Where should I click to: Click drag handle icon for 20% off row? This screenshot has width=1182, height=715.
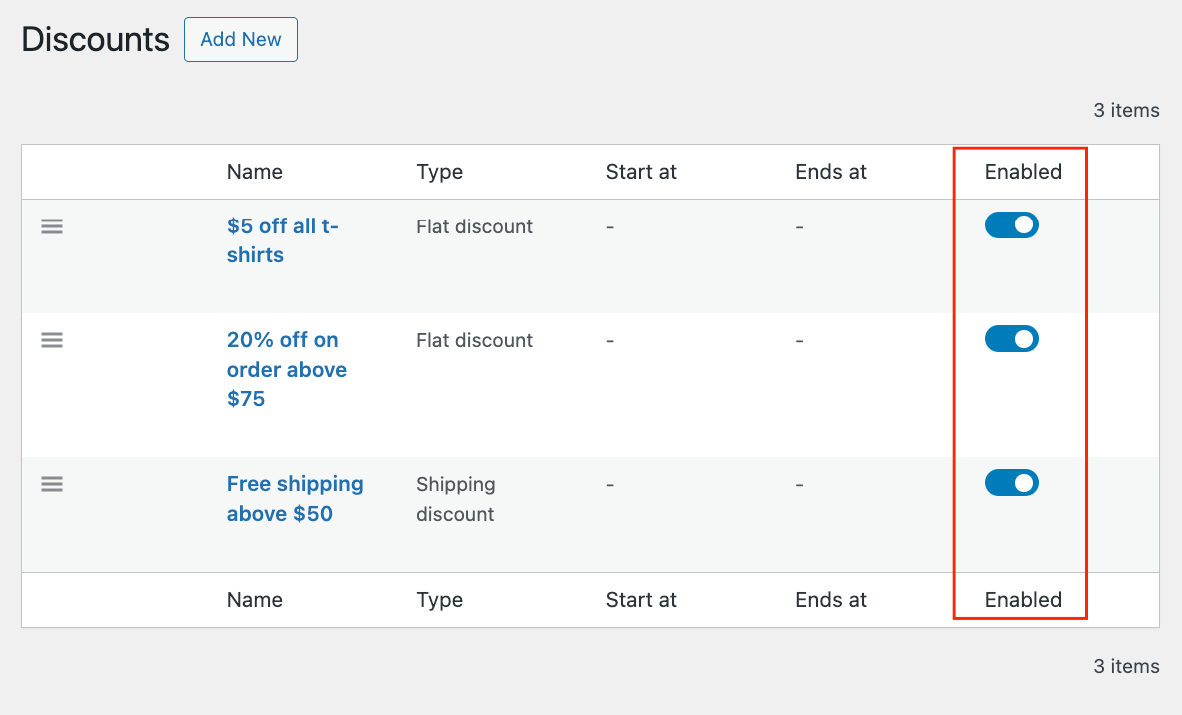coord(52,341)
